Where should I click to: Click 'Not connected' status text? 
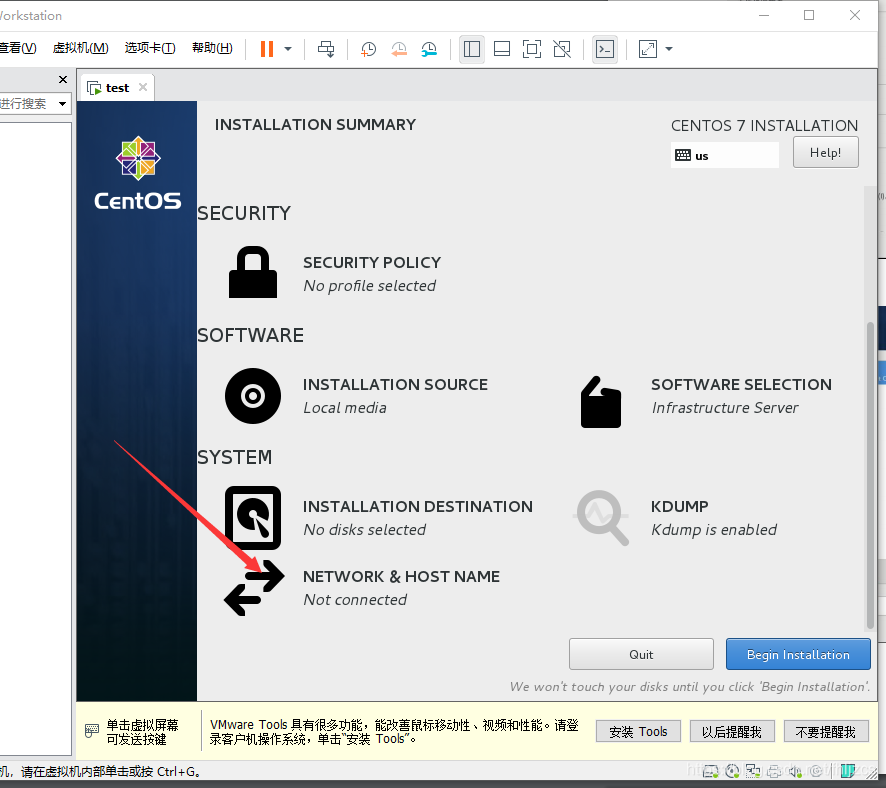click(x=355, y=600)
